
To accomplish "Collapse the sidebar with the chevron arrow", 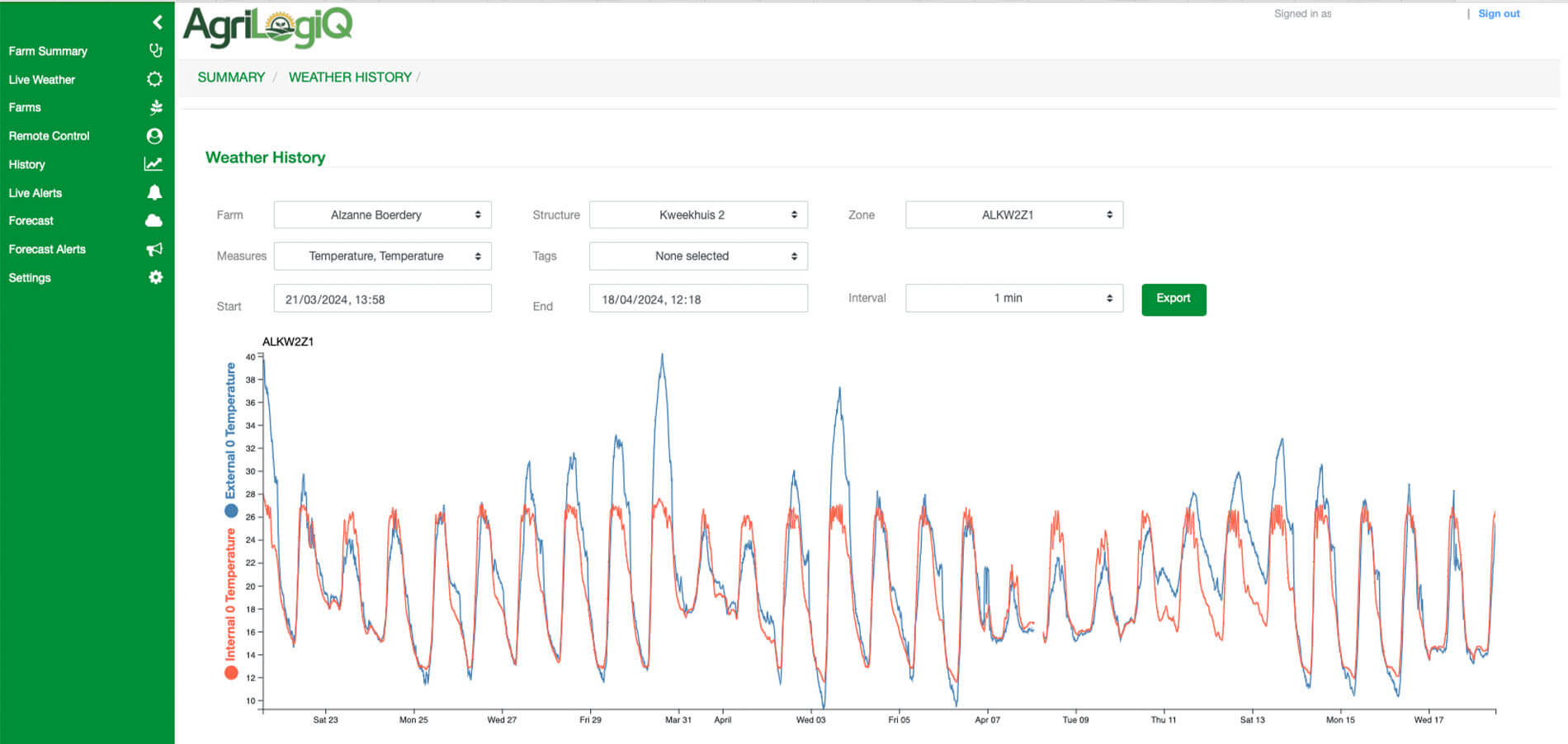I will 157,22.
